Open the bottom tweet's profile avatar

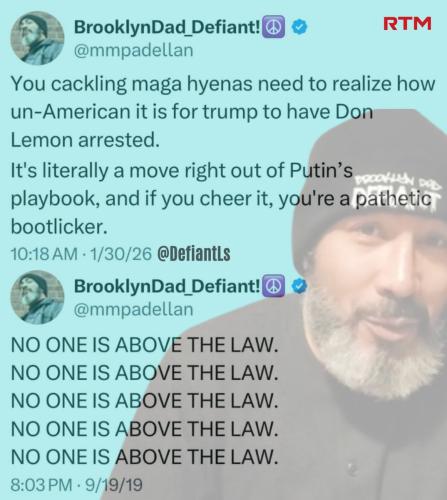click(x=37, y=297)
